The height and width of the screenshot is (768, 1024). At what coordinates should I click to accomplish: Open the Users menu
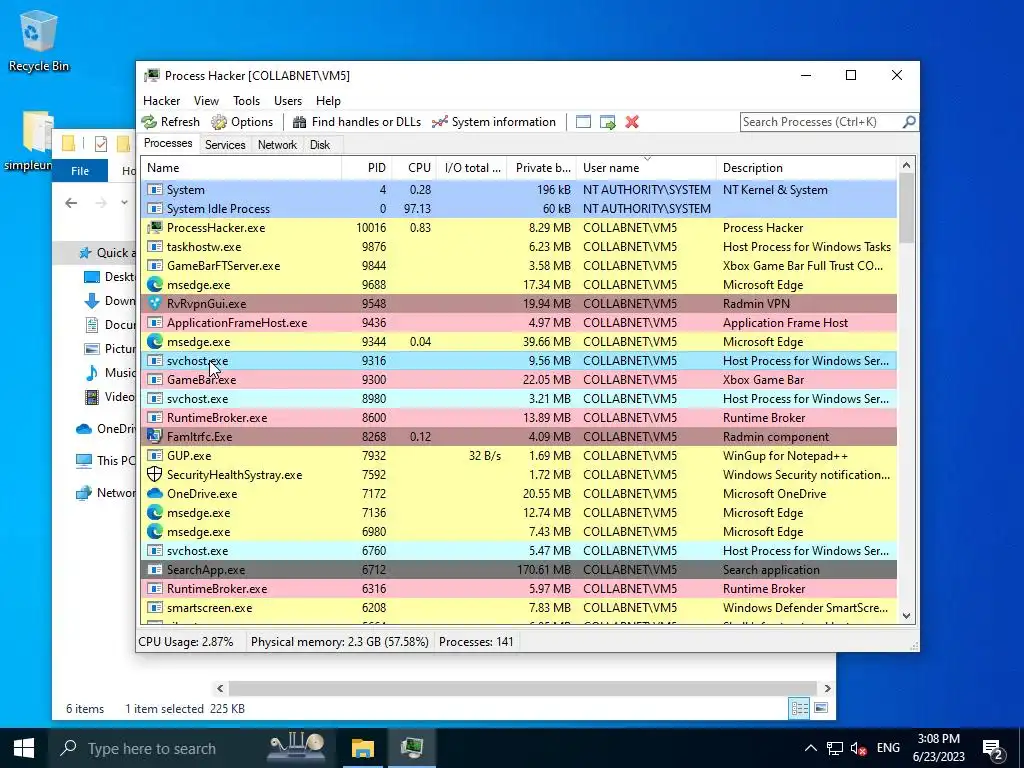pos(287,101)
